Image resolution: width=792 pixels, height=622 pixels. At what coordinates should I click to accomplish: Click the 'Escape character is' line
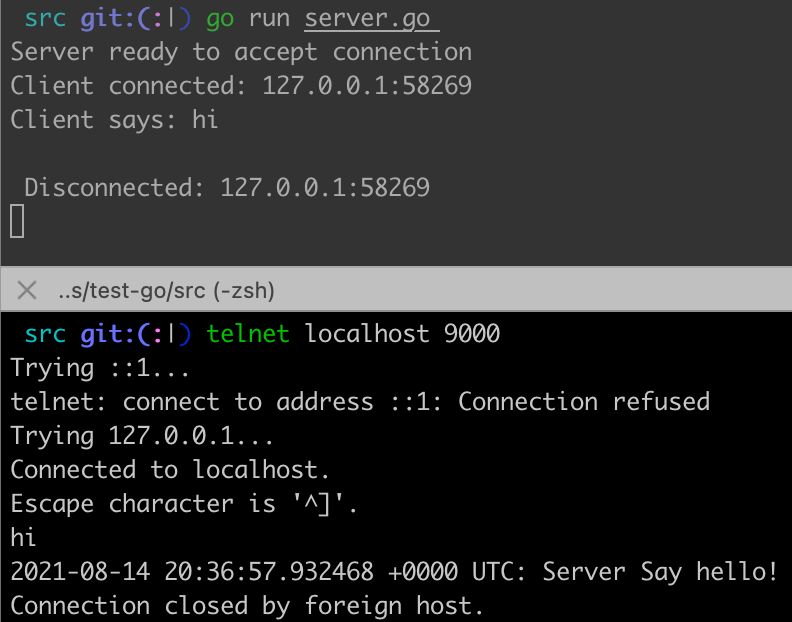[184, 504]
